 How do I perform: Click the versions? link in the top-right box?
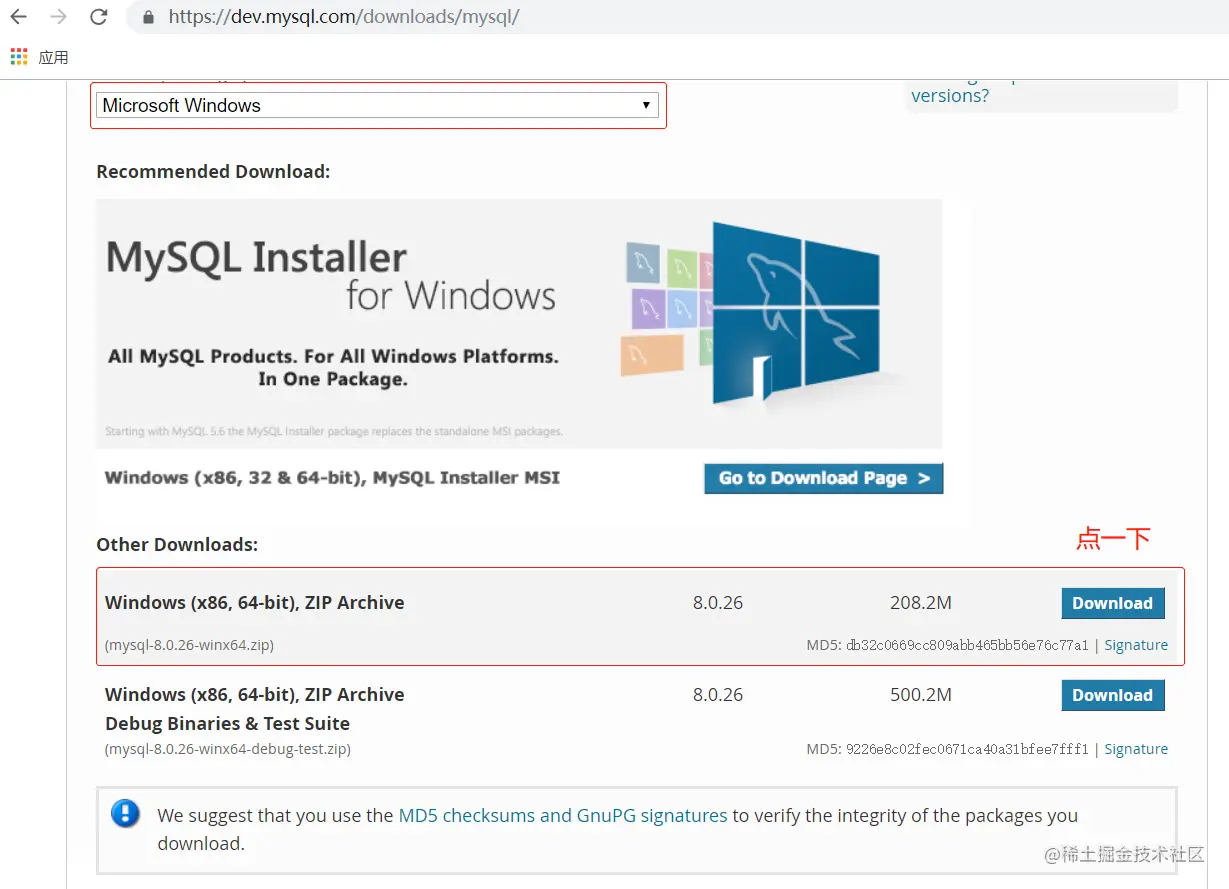(950, 96)
